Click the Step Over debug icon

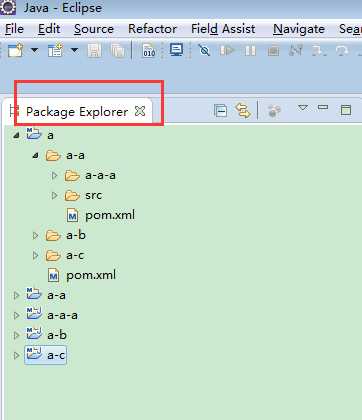(x=342, y=51)
